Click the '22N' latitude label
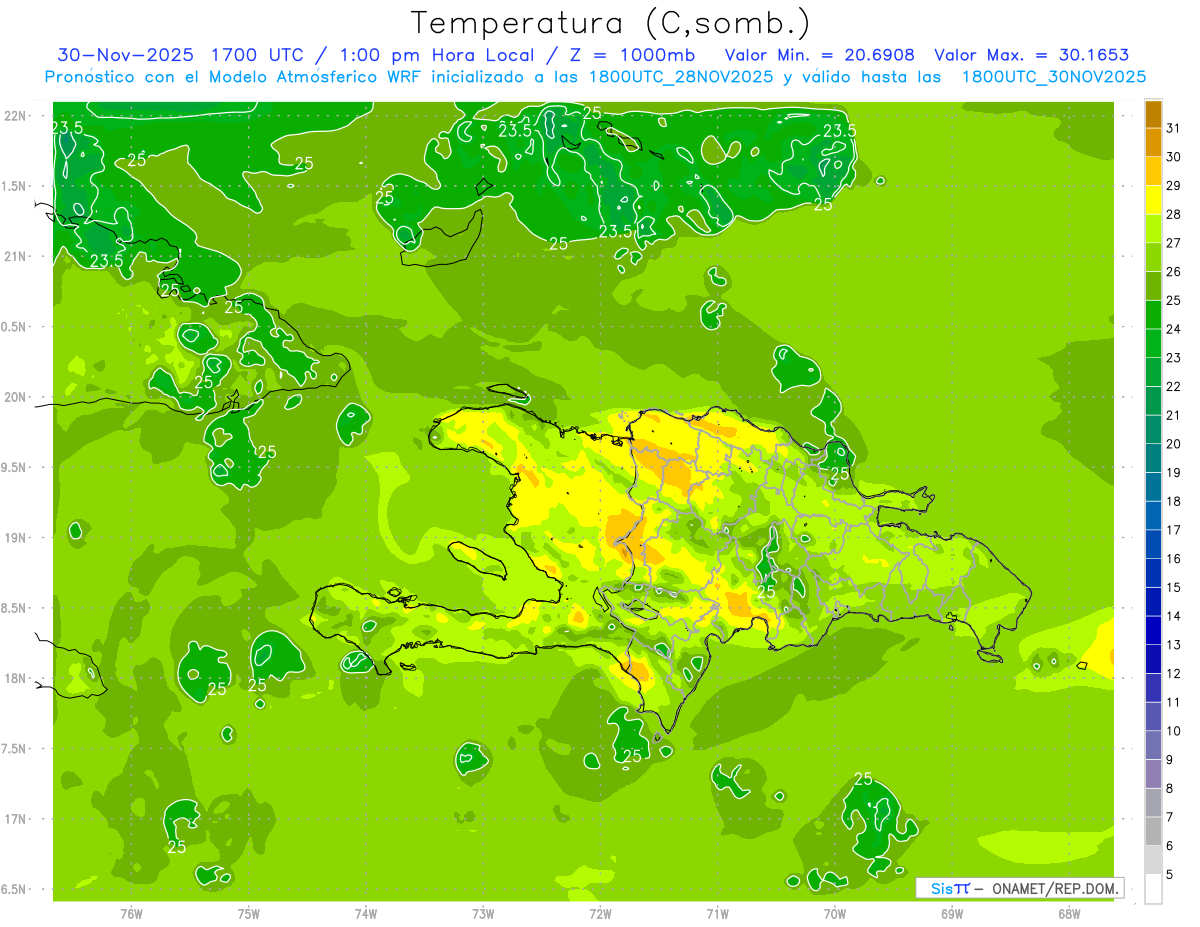Image resolution: width=1200 pixels, height=927 pixels. pyautogui.click(x=16, y=116)
